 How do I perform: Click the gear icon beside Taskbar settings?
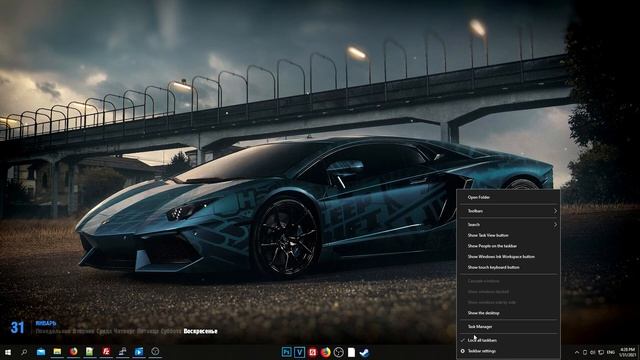click(462, 351)
